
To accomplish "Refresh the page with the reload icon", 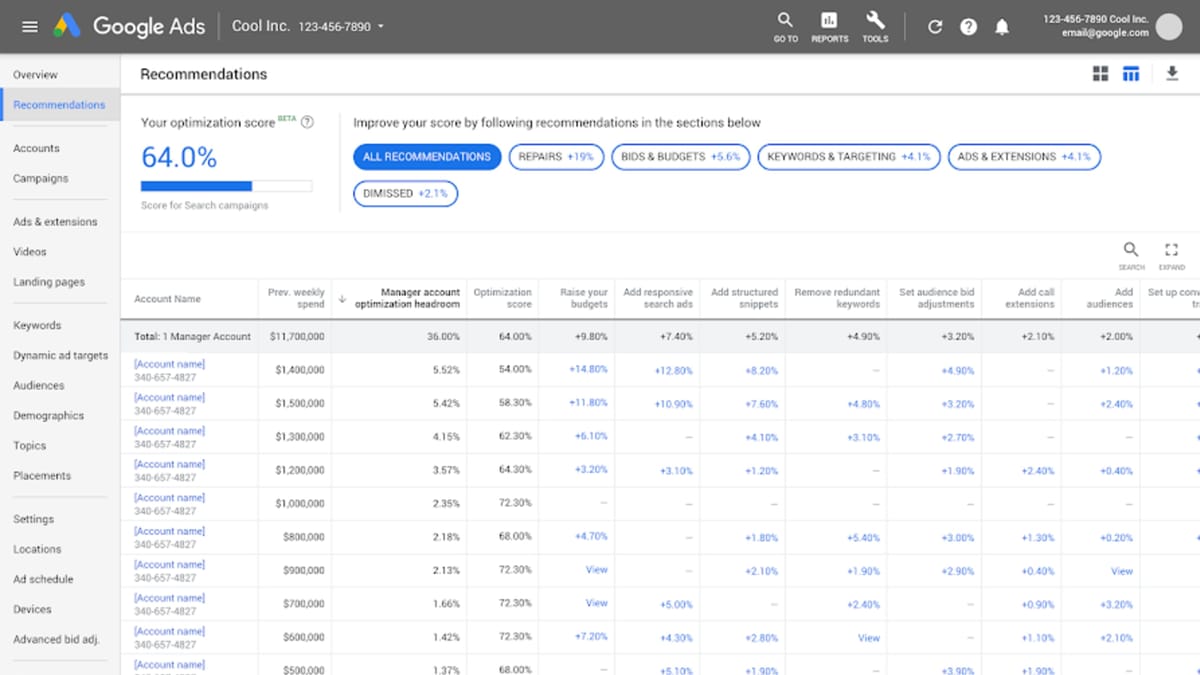I will [935, 26].
